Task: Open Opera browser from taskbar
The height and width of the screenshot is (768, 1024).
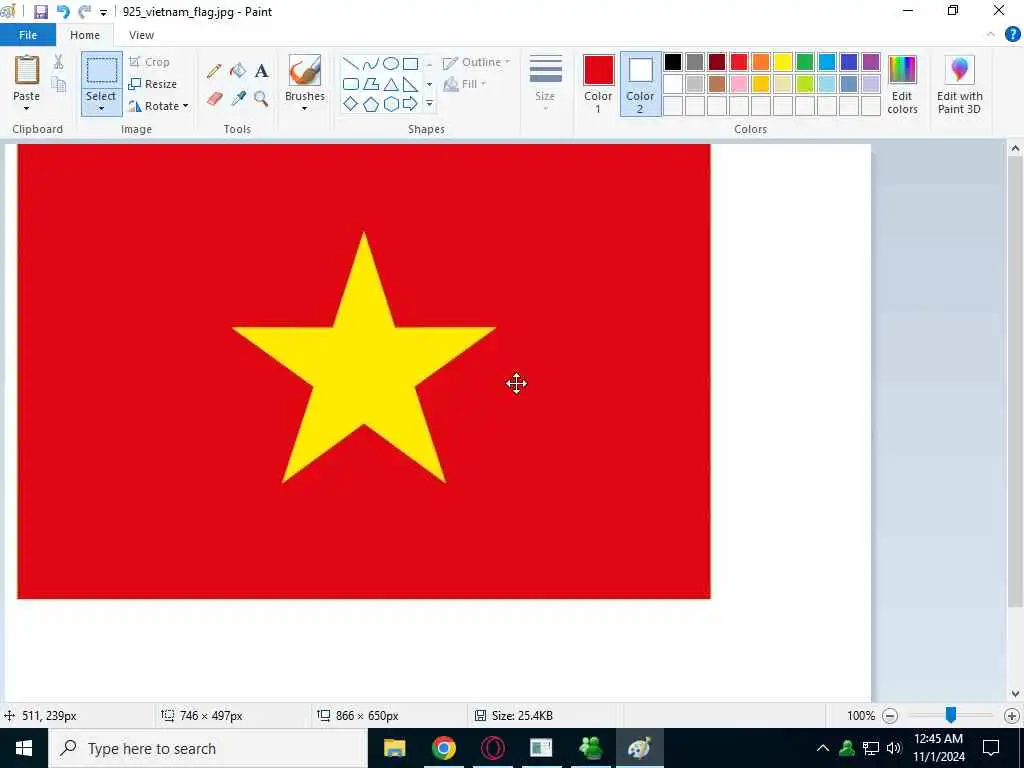Action: pyautogui.click(x=492, y=748)
